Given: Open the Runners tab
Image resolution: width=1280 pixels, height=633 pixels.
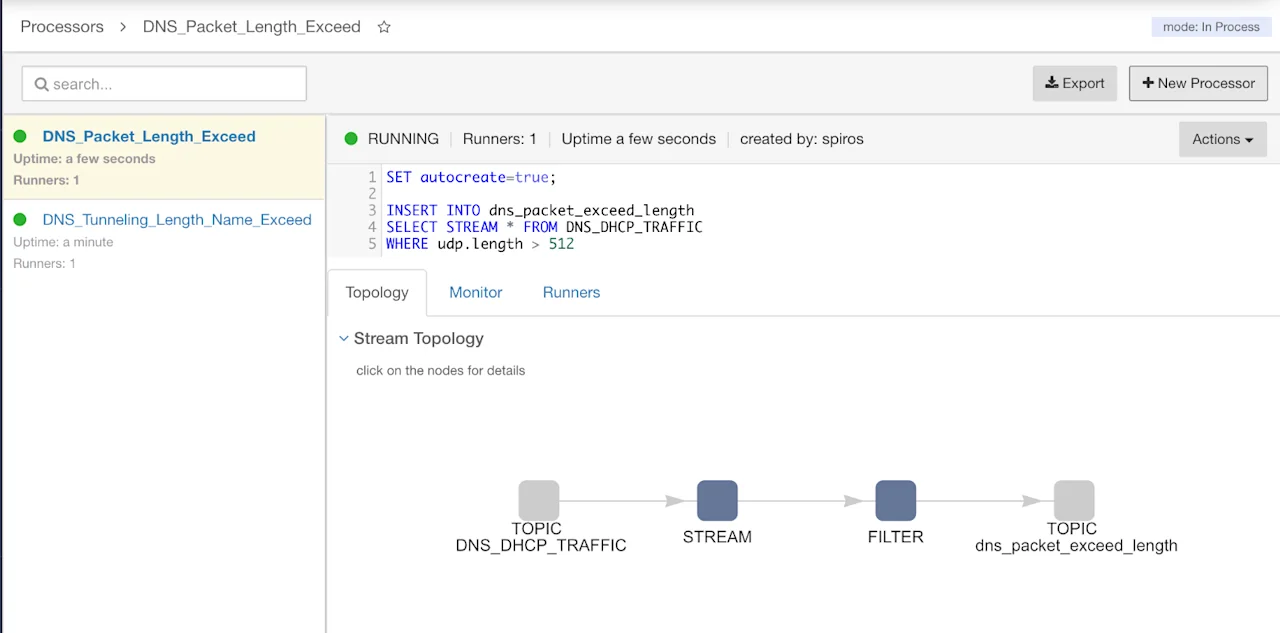Looking at the screenshot, I should click(572, 292).
